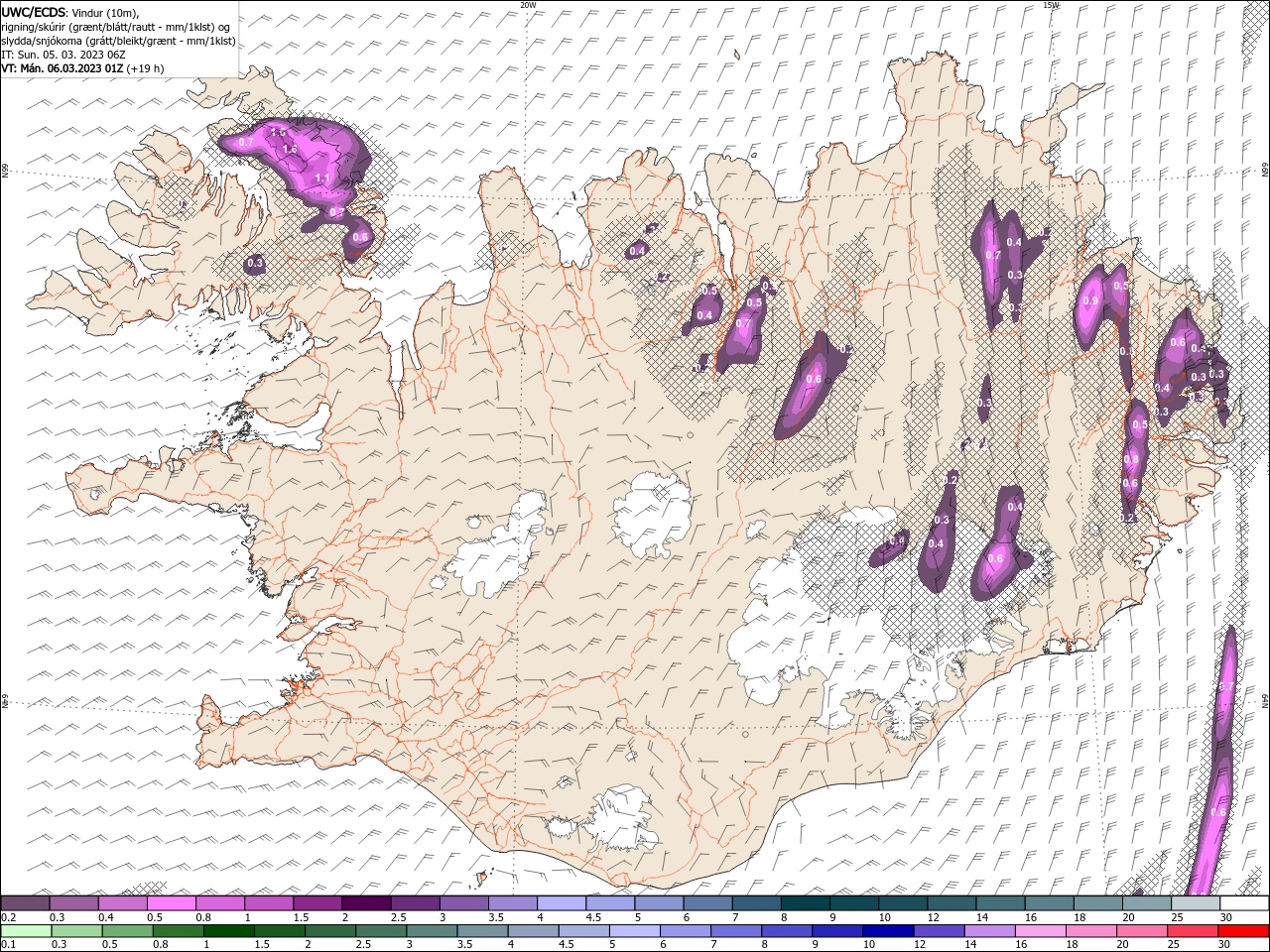Image resolution: width=1270 pixels, height=952 pixels.
Task: Click the dark mauve 0.2 swatch in snow scale
Action: pos(25,903)
